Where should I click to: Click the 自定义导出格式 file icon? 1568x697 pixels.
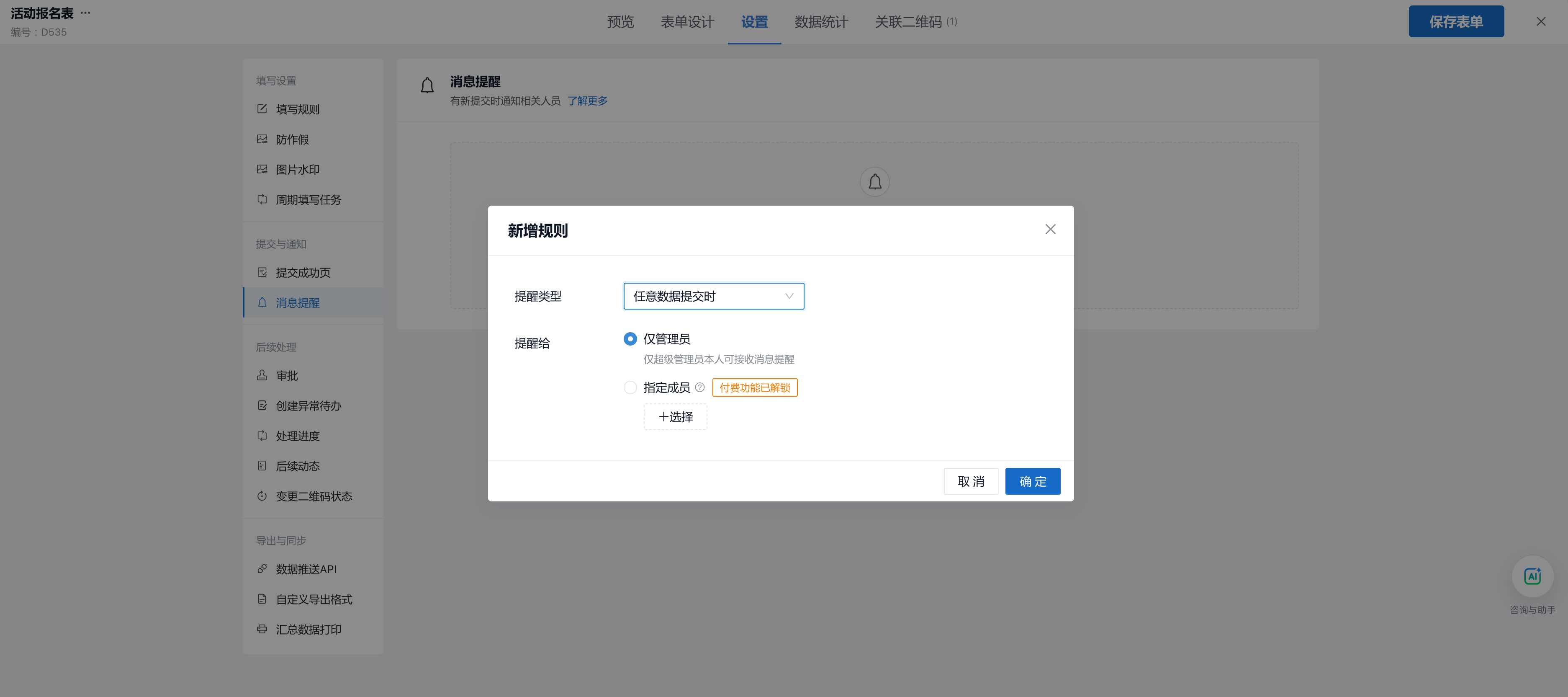click(x=262, y=599)
